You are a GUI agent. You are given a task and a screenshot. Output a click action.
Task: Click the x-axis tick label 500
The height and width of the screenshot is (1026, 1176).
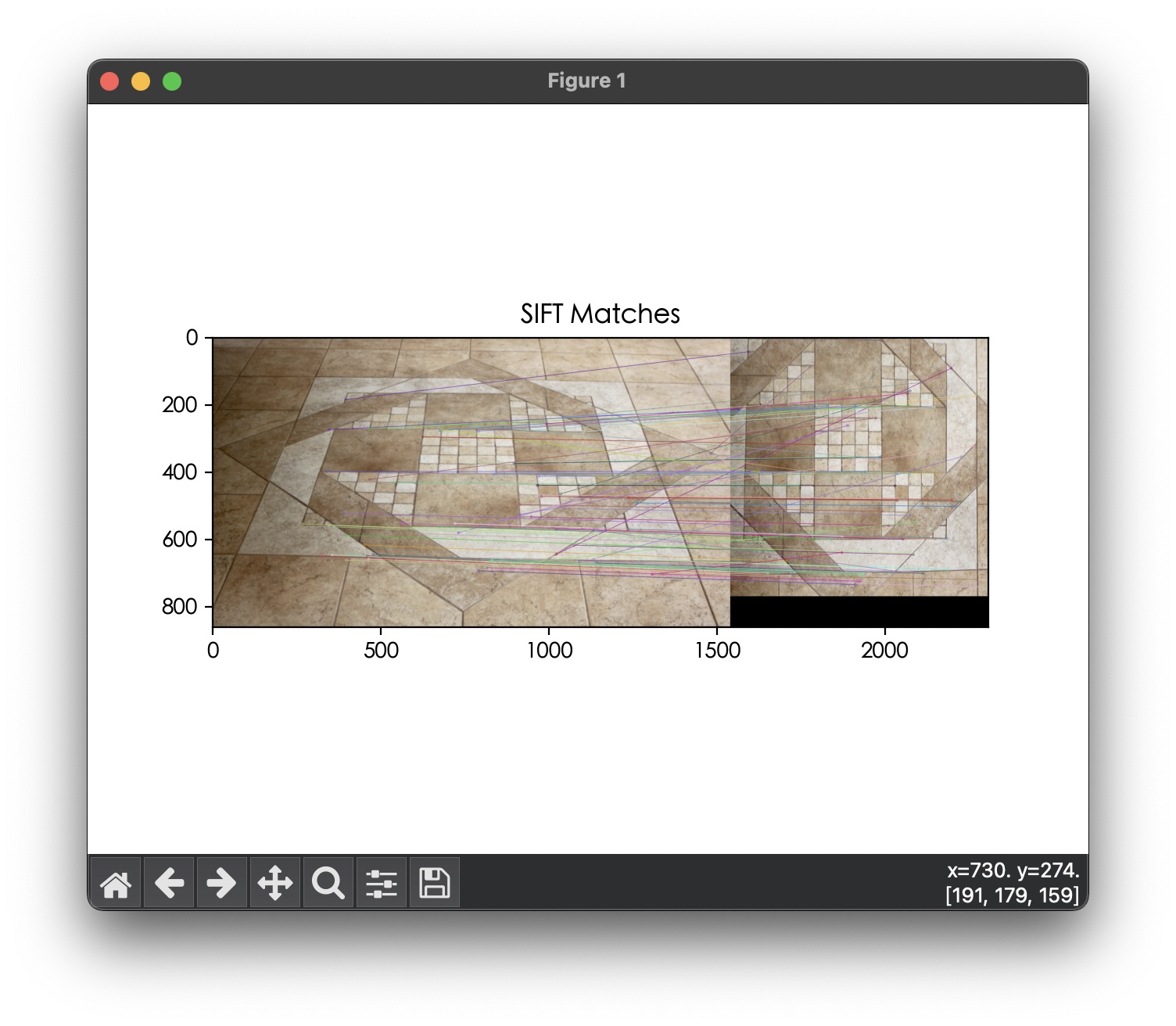click(x=381, y=650)
